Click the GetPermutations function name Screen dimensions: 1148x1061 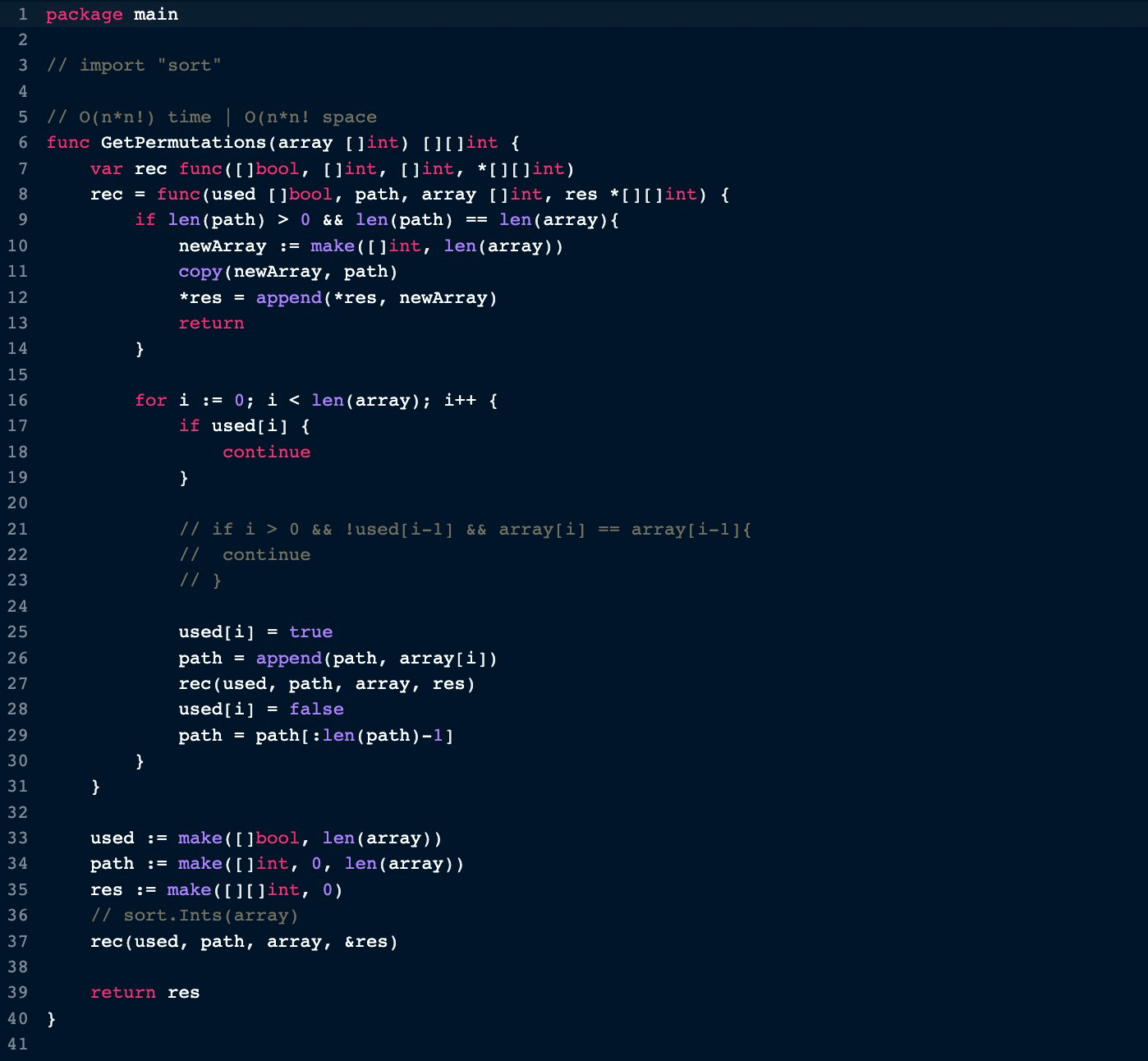click(183, 143)
